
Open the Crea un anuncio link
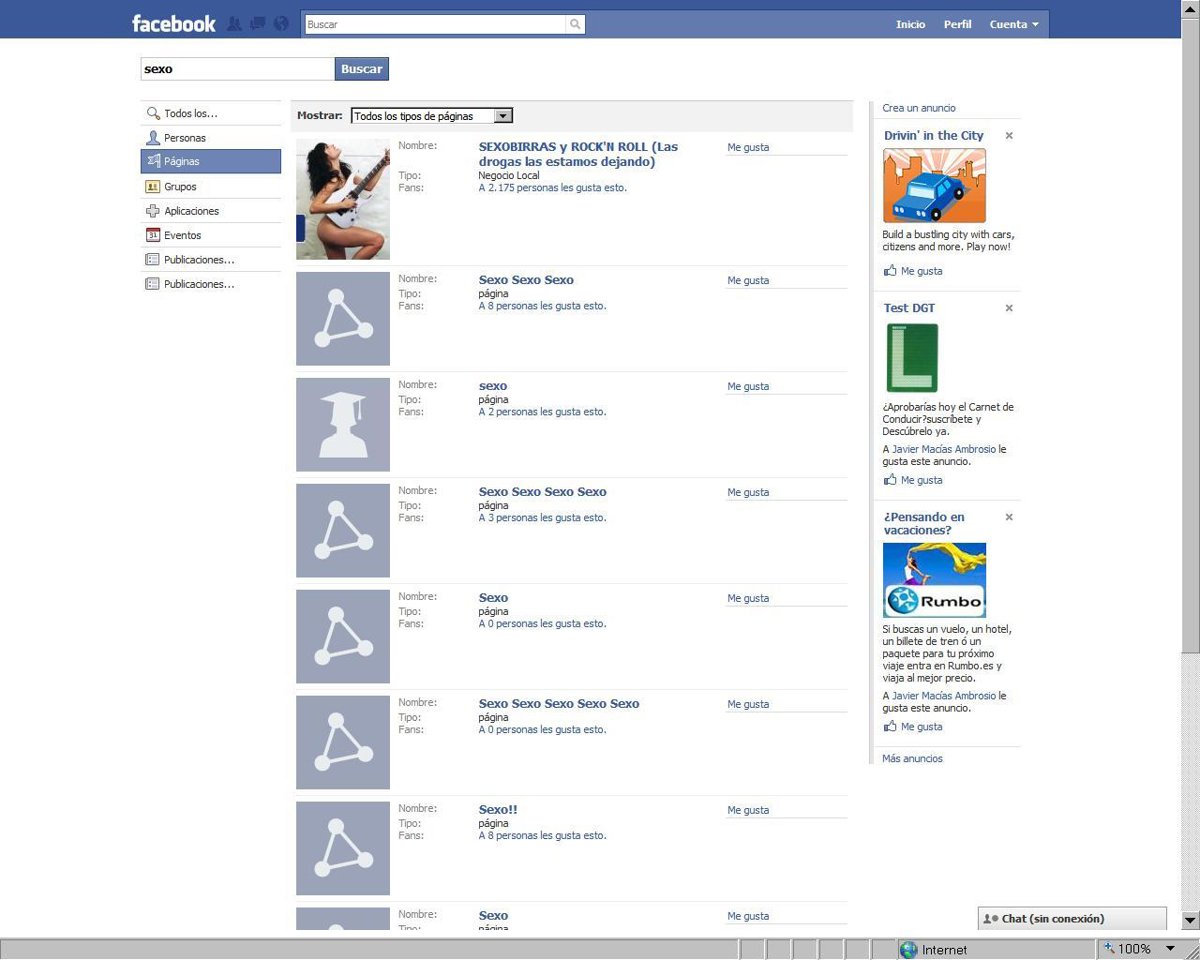click(919, 108)
